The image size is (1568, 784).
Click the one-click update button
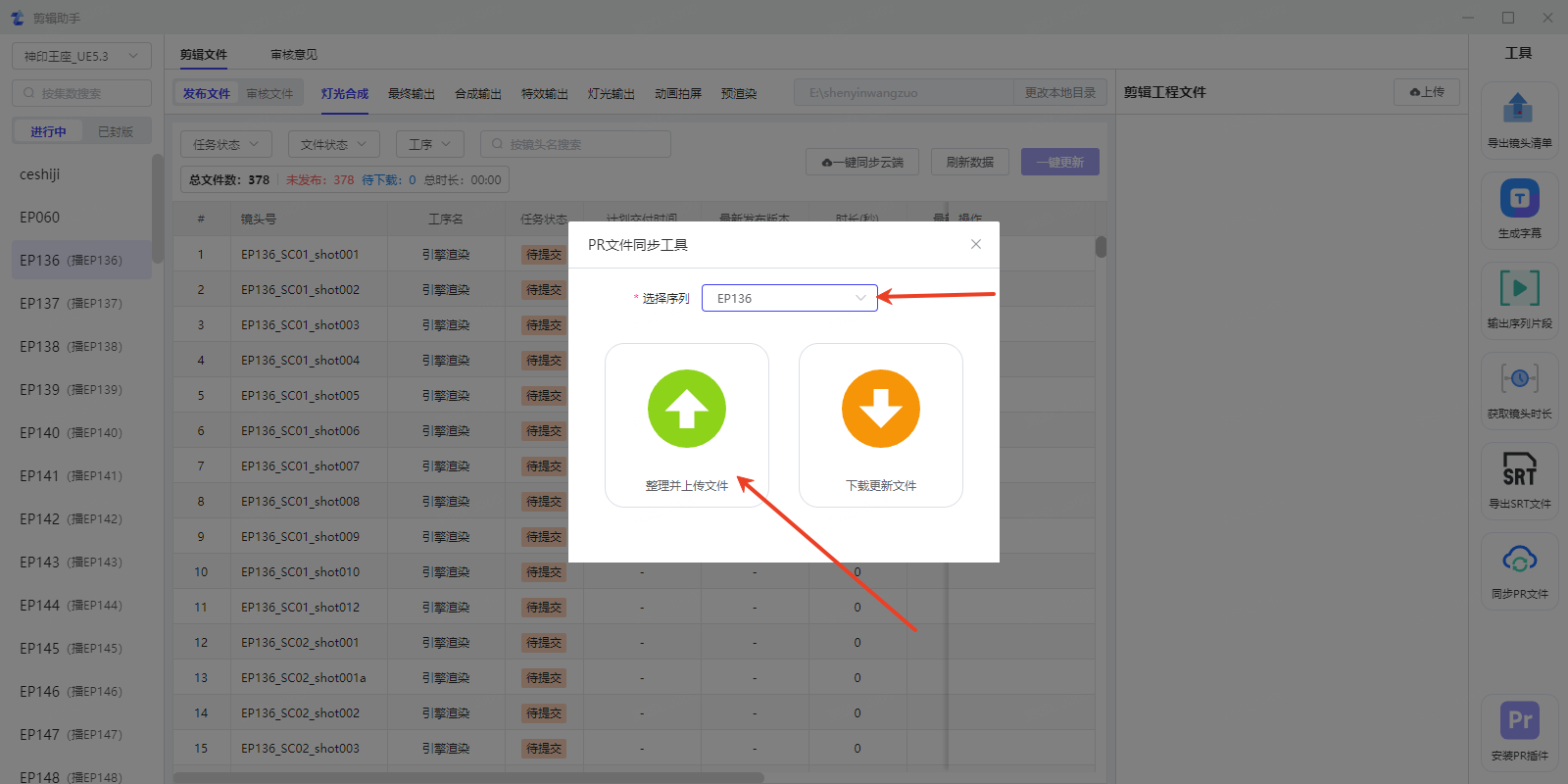click(x=1059, y=162)
